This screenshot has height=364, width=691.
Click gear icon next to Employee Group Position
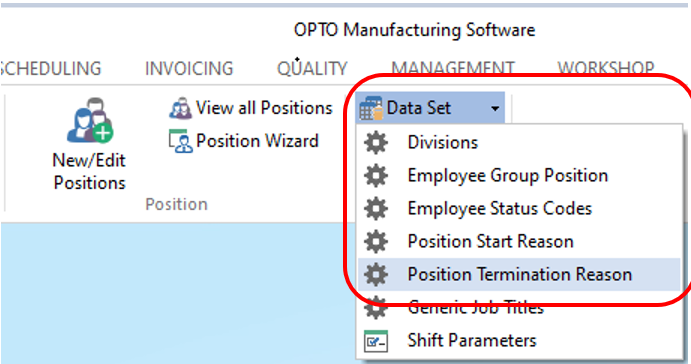(376, 176)
